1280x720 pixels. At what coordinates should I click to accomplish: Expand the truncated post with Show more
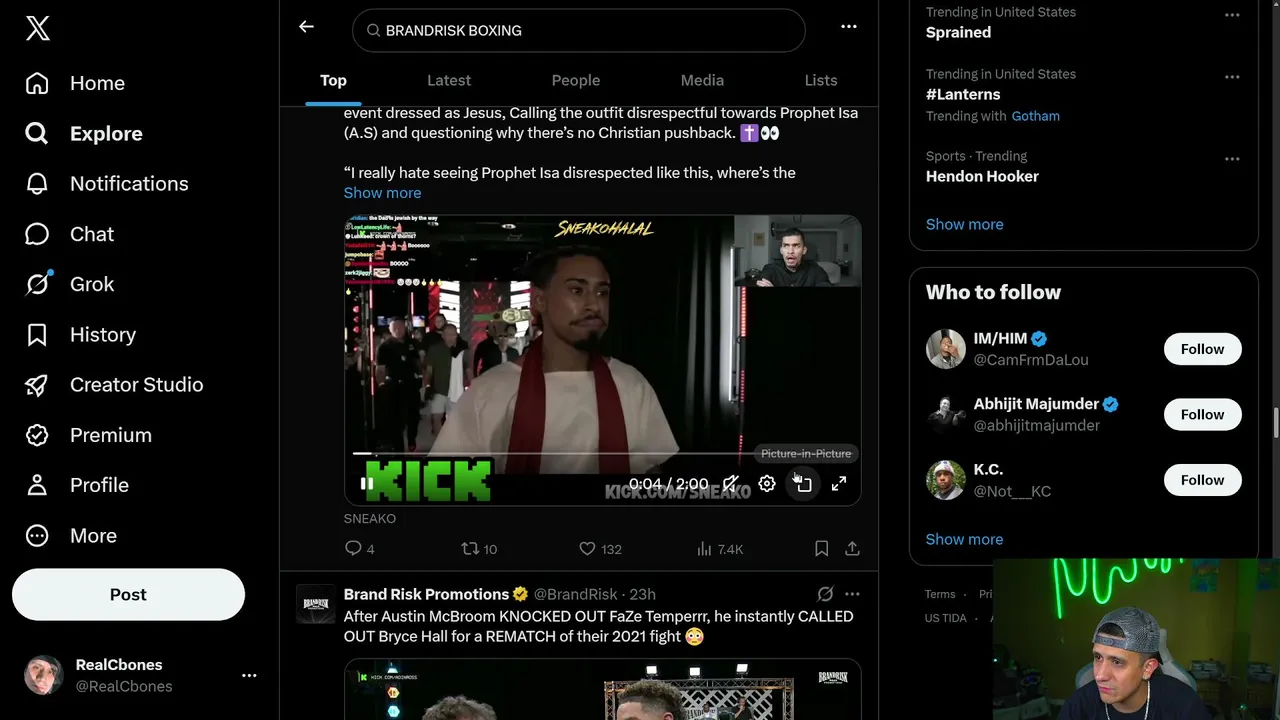tap(382, 192)
